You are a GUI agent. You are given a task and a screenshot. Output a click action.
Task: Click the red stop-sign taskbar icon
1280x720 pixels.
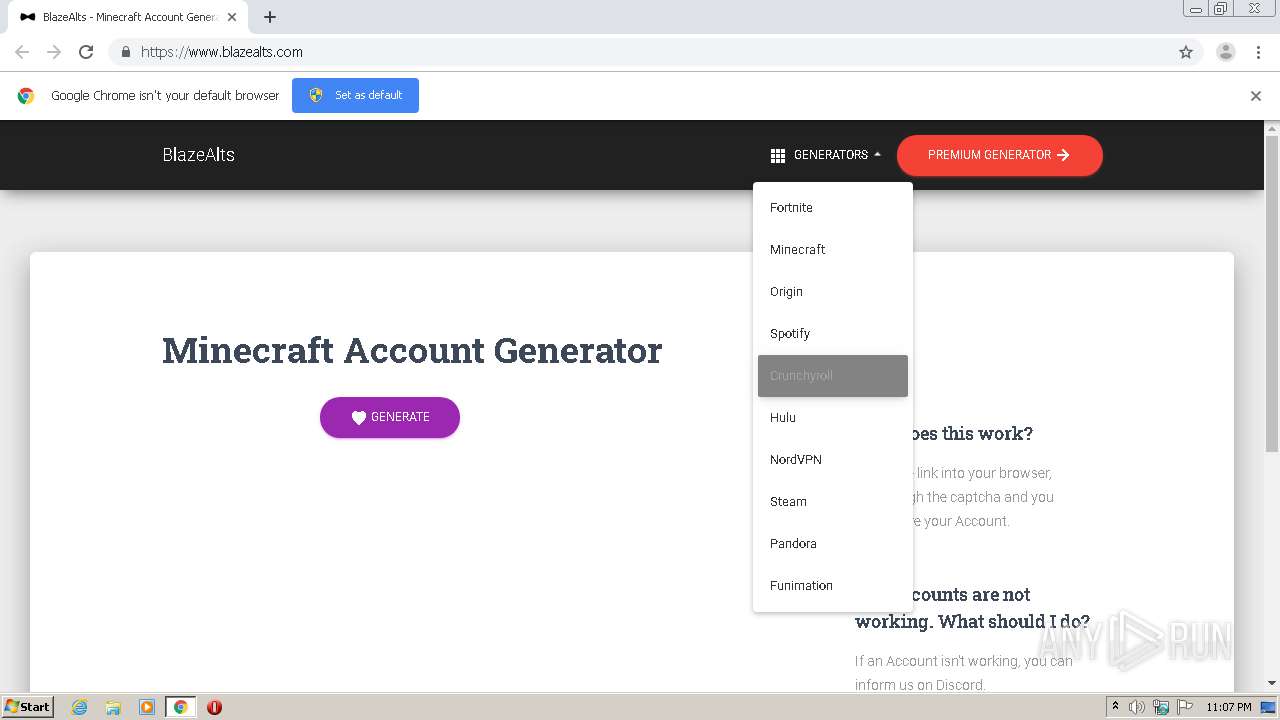(x=214, y=707)
